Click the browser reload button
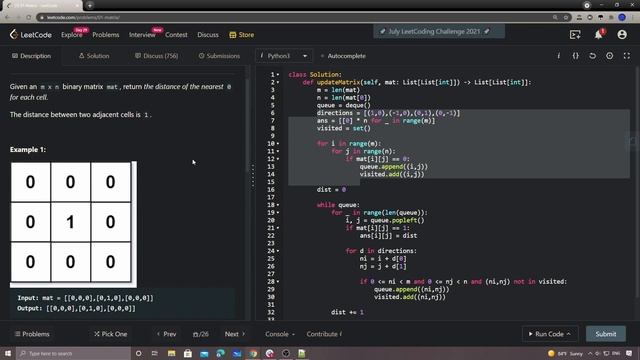 coord(29,18)
